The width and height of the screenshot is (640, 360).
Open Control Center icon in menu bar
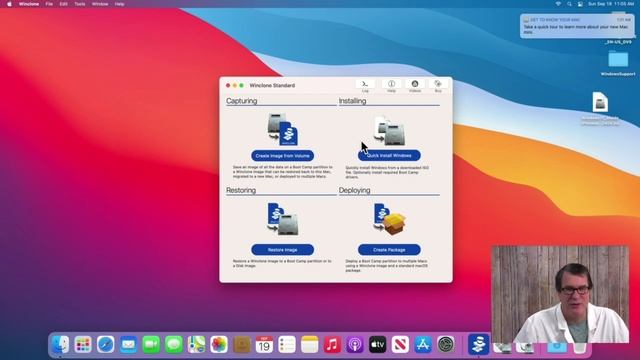580,4
